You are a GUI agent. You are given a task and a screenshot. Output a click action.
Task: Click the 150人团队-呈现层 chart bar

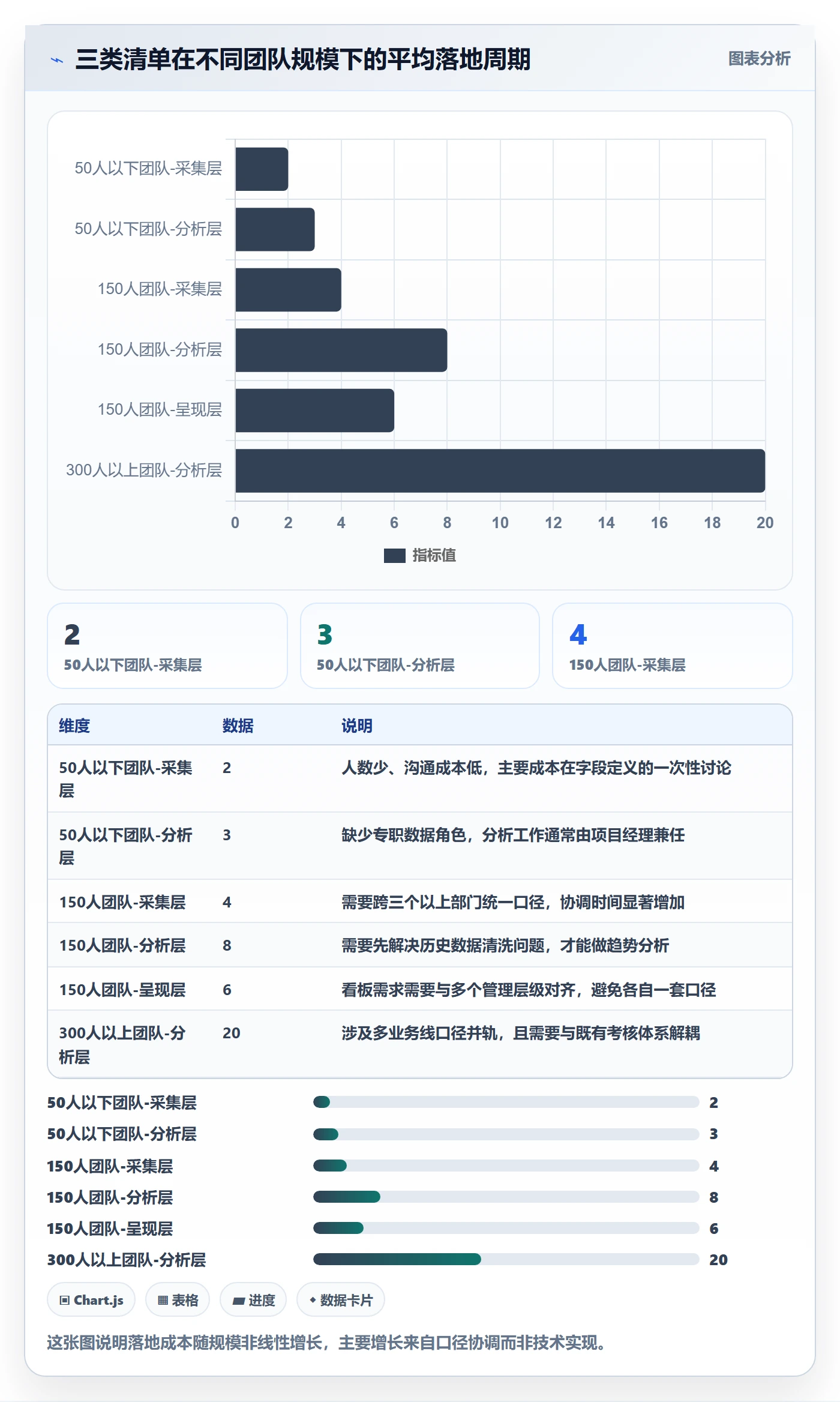coord(314,411)
